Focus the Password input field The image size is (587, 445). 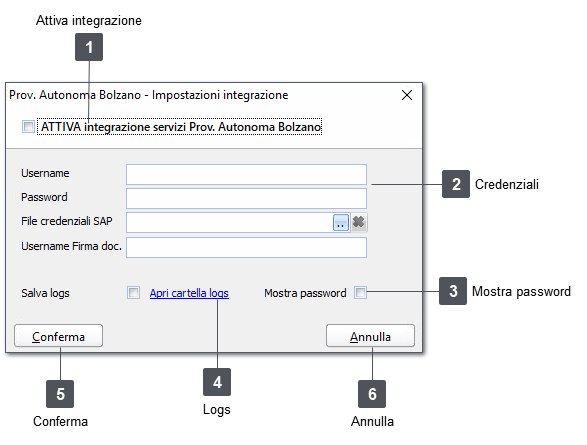[246, 198]
